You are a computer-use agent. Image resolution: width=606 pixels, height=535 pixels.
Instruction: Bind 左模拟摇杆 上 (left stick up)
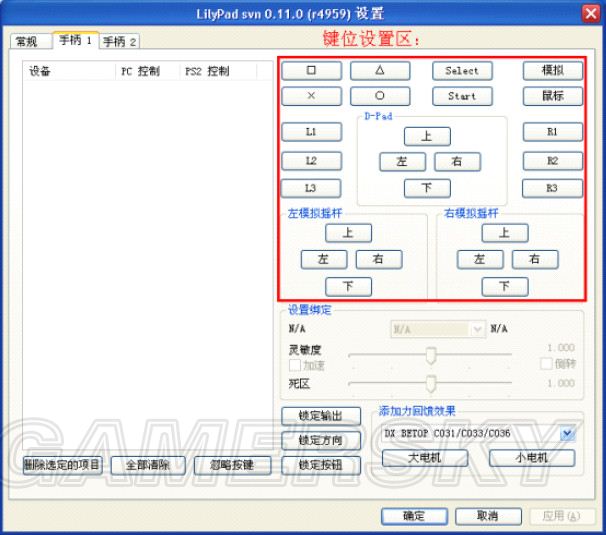click(x=349, y=233)
